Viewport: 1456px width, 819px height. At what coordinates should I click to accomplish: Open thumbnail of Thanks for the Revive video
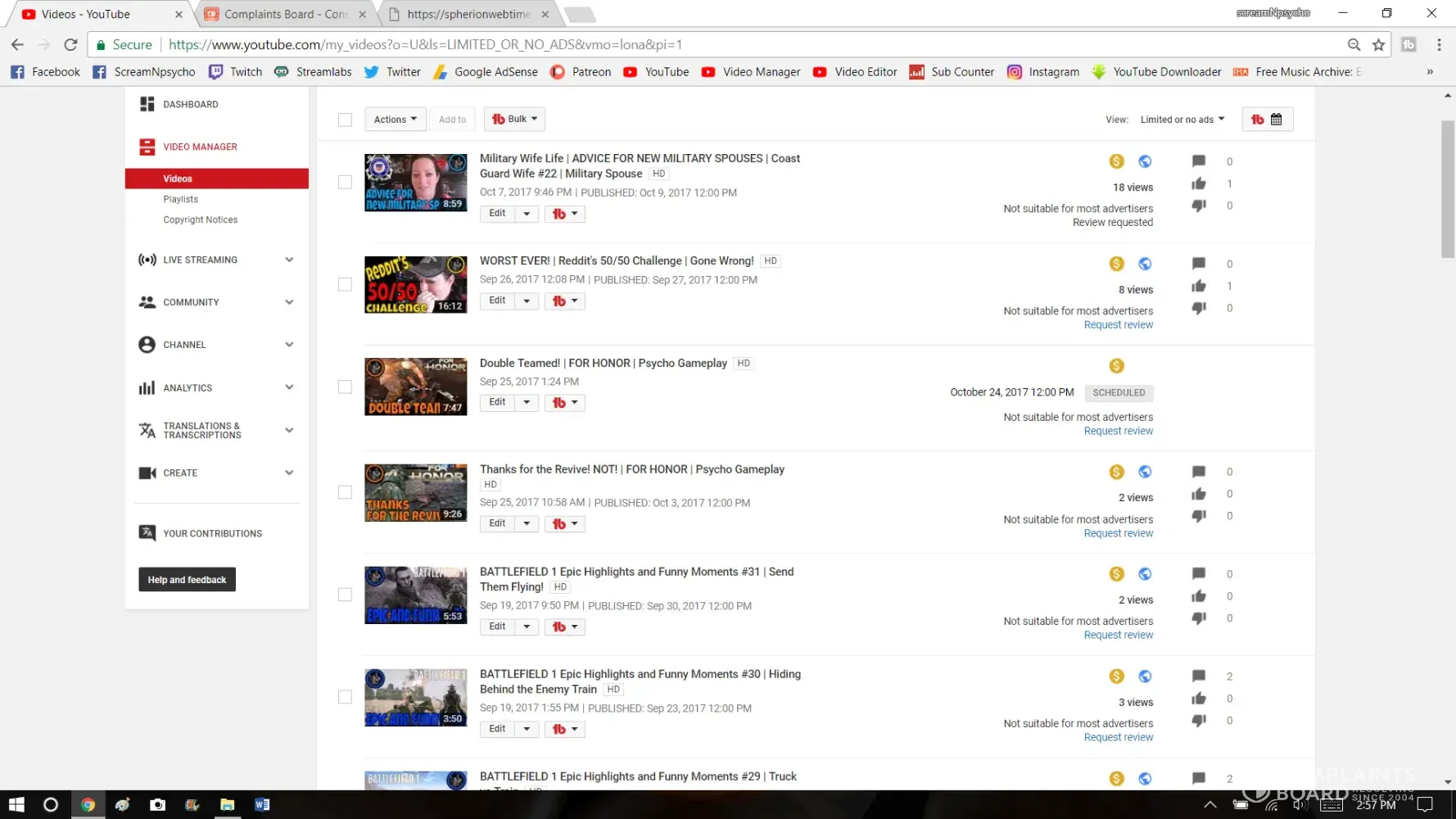tap(415, 492)
